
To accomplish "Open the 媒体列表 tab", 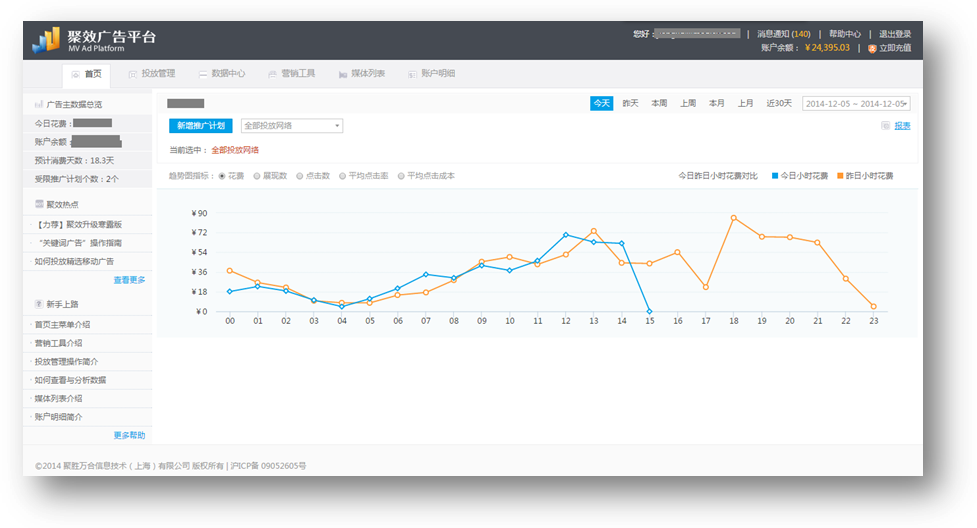I will pyautogui.click(x=361, y=74).
